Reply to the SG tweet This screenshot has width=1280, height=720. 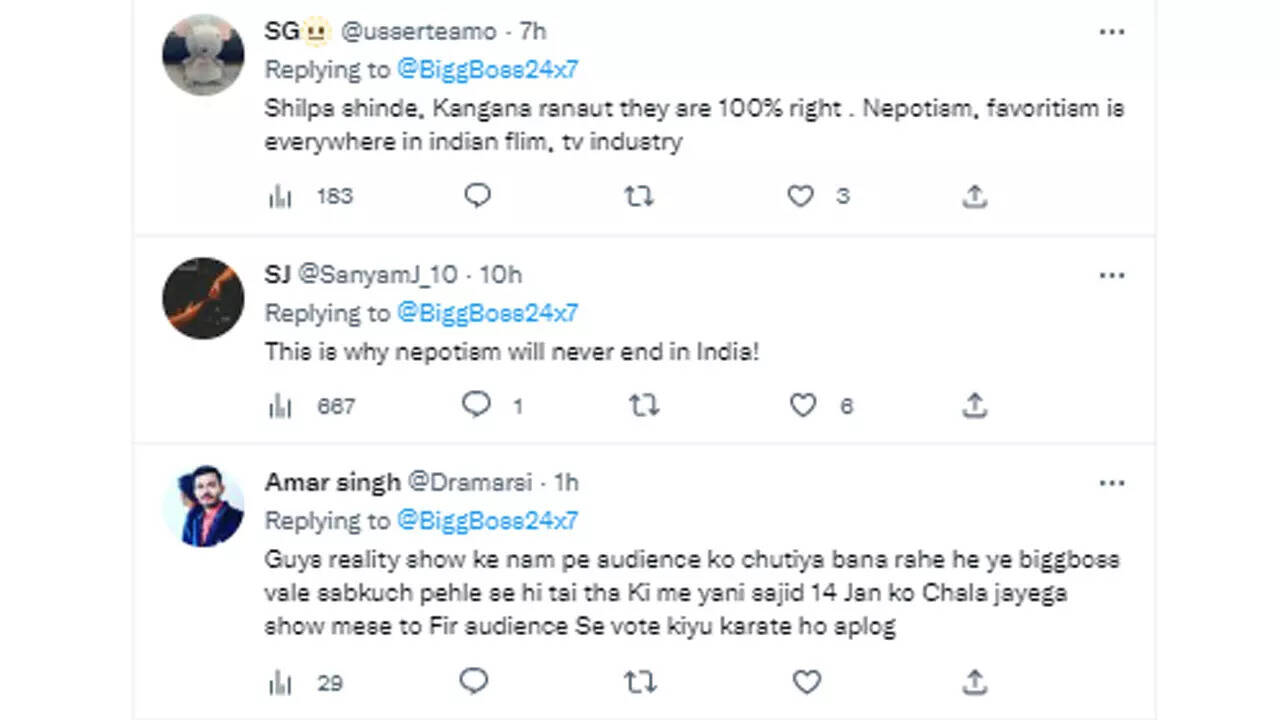point(478,196)
